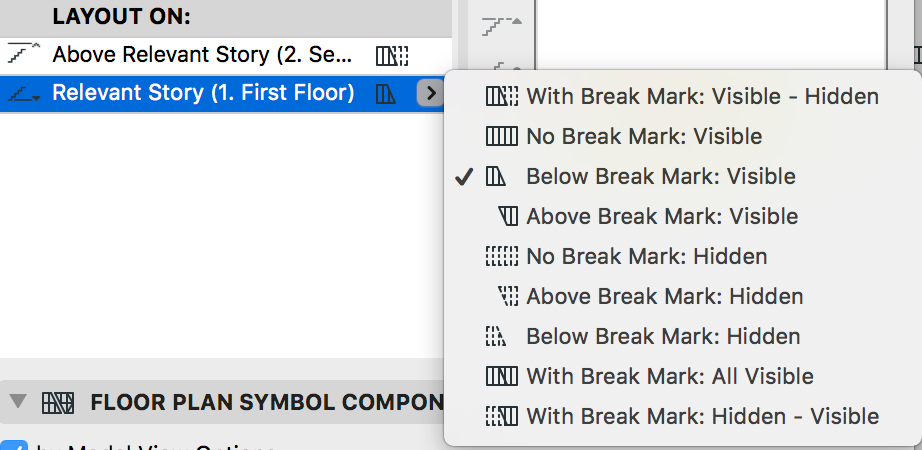
Task: Click the break mark layout icon on Above Relevant Story row
Action: pyautogui.click(x=392, y=55)
